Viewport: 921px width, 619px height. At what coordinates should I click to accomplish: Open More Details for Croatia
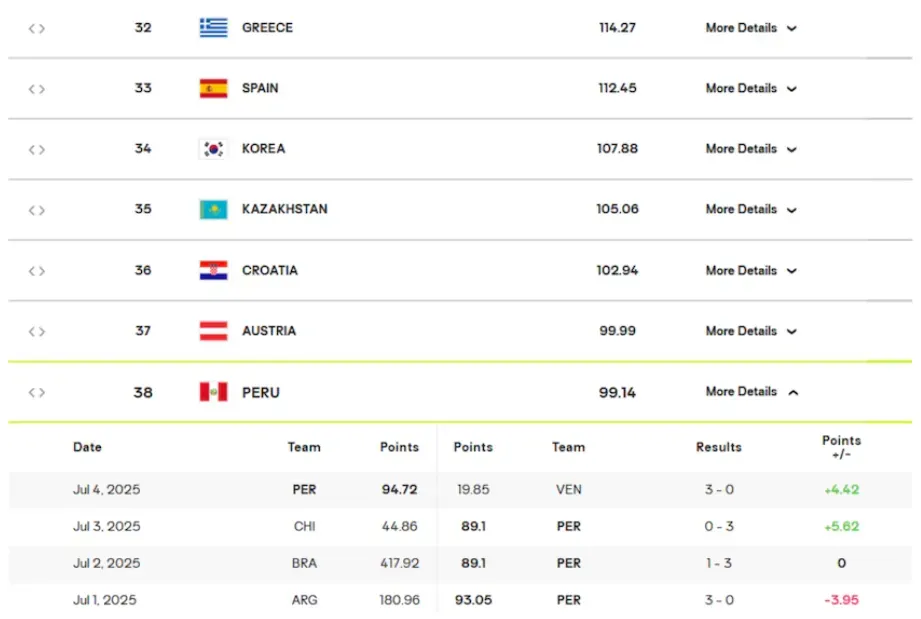(x=750, y=270)
